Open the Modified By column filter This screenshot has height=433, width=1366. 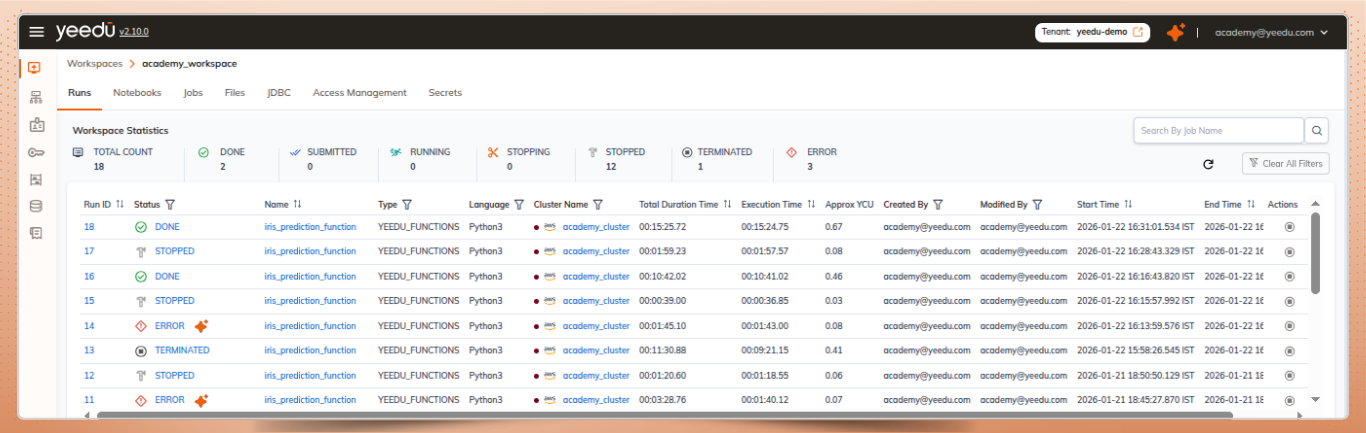click(x=1038, y=204)
